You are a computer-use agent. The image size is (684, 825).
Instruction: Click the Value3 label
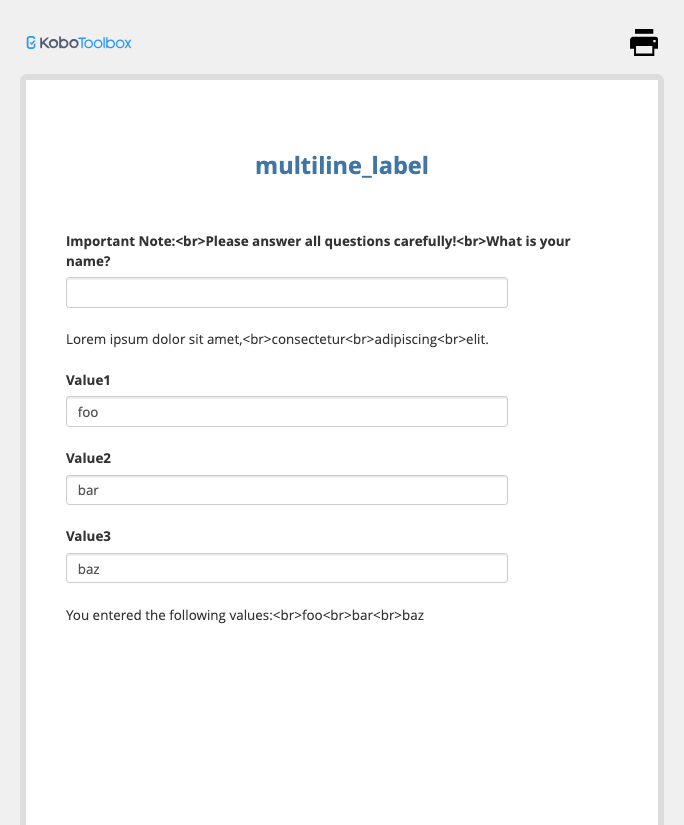click(x=88, y=536)
